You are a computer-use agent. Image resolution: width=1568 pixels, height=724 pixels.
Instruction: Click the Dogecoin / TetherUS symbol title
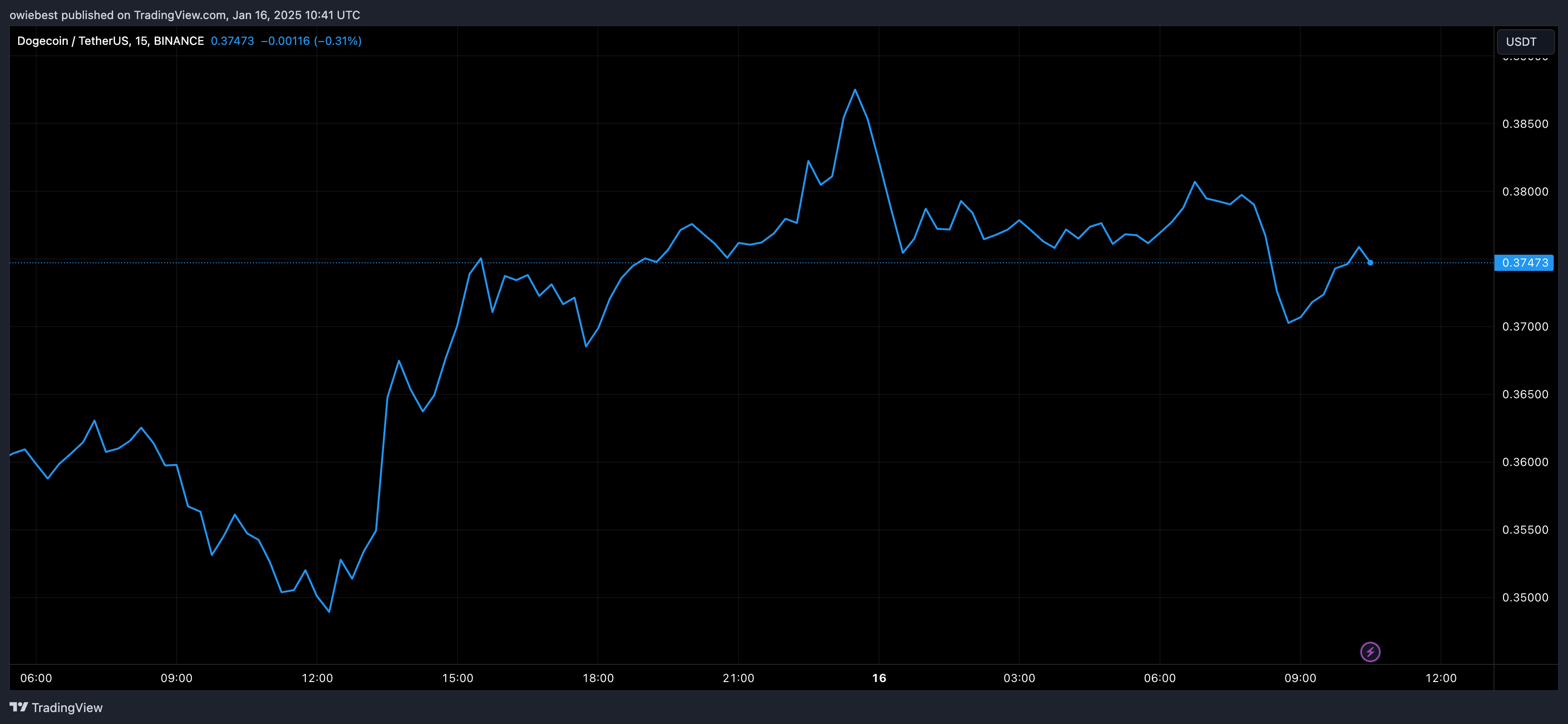pyautogui.click(x=110, y=41)
